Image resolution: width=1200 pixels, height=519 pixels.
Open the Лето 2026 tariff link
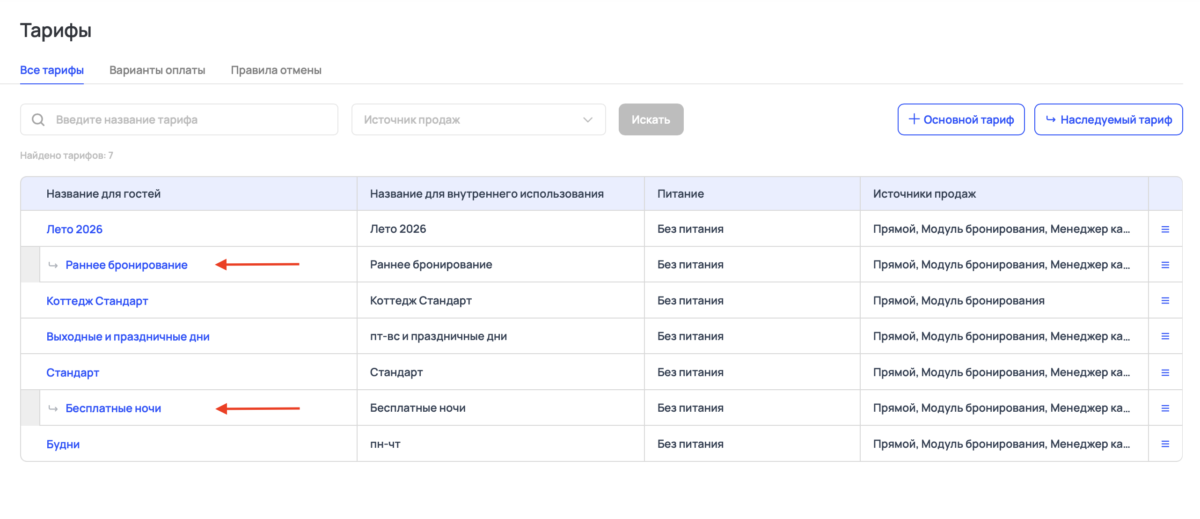point(75,229)
